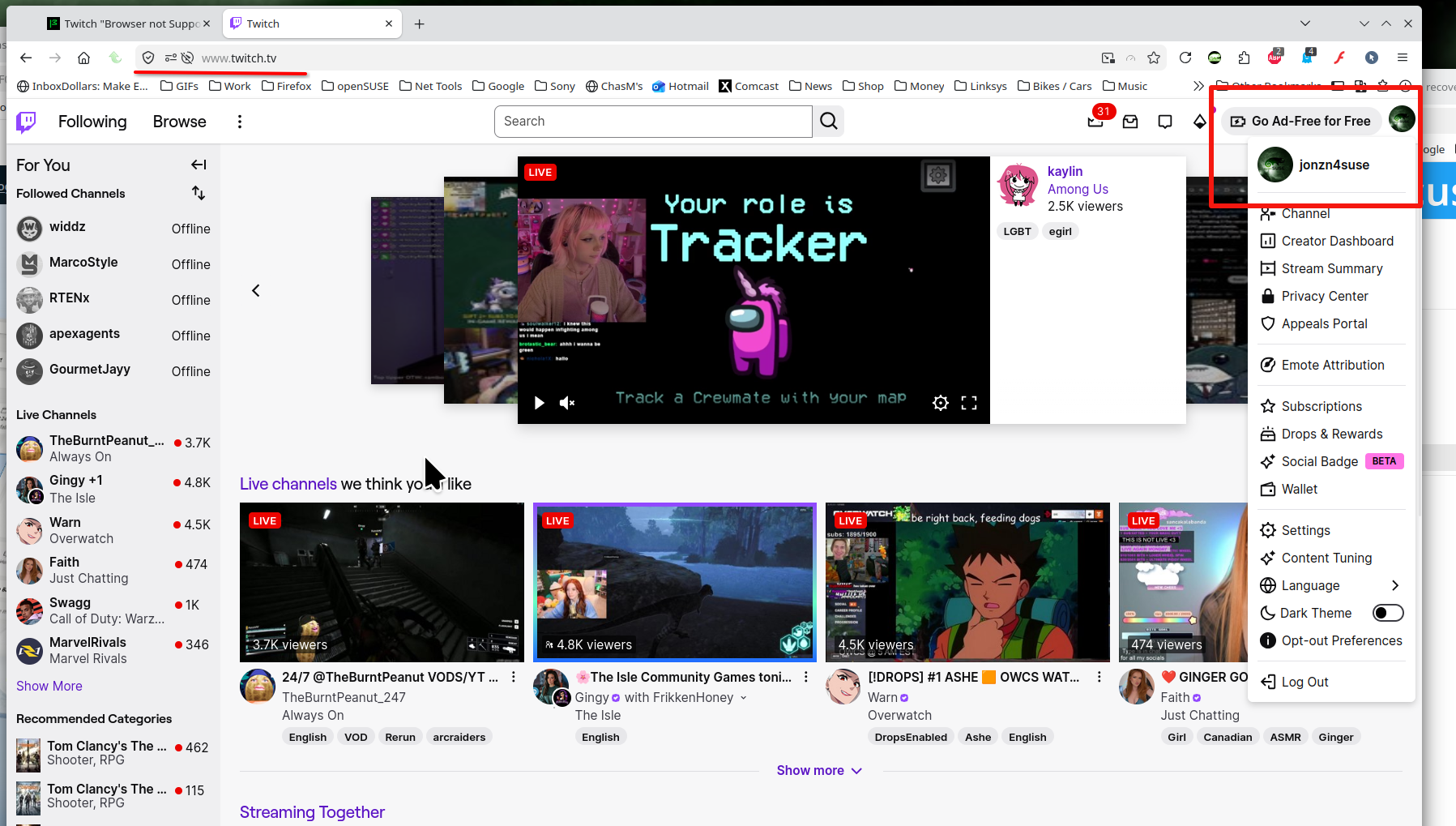Click the Twitch logo home icon
Screen dimensions: 1456x826
(26, 122)
